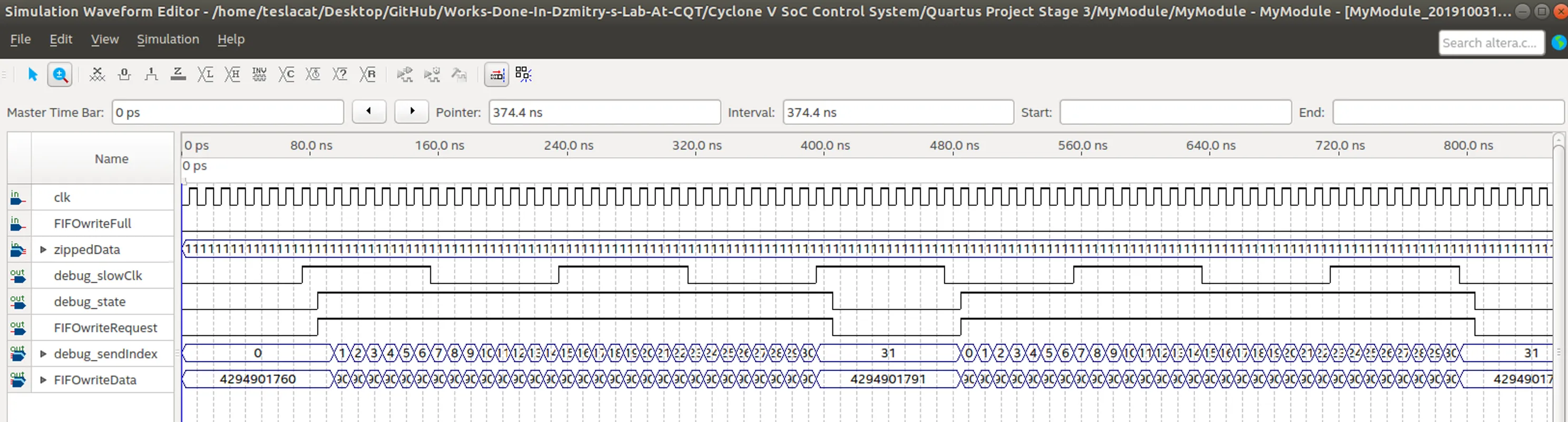Apply Weak Low (L) waveform
Screen dimensions: 1568x422
(x=205, y=74)
